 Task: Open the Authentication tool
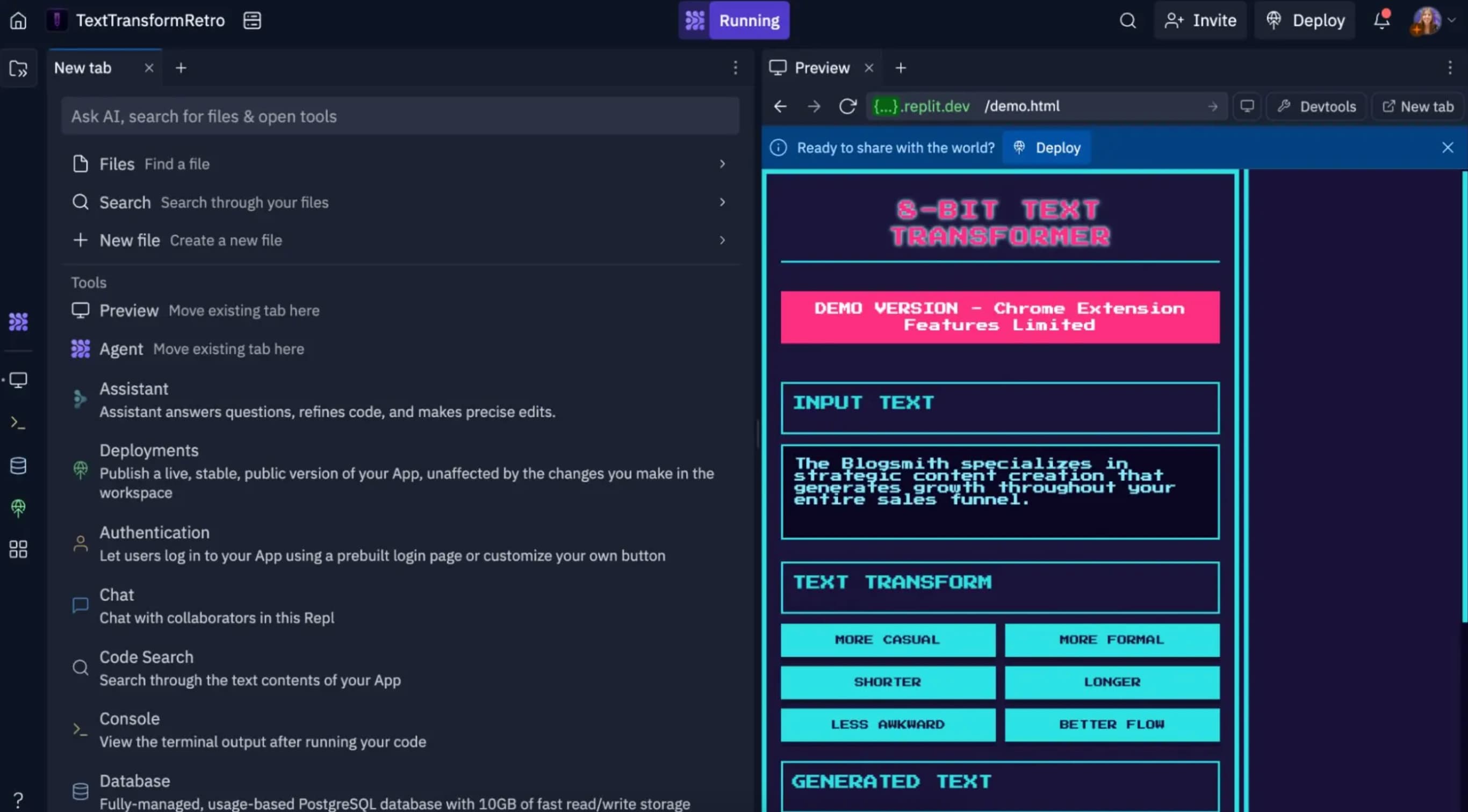(x=400, y=544)
